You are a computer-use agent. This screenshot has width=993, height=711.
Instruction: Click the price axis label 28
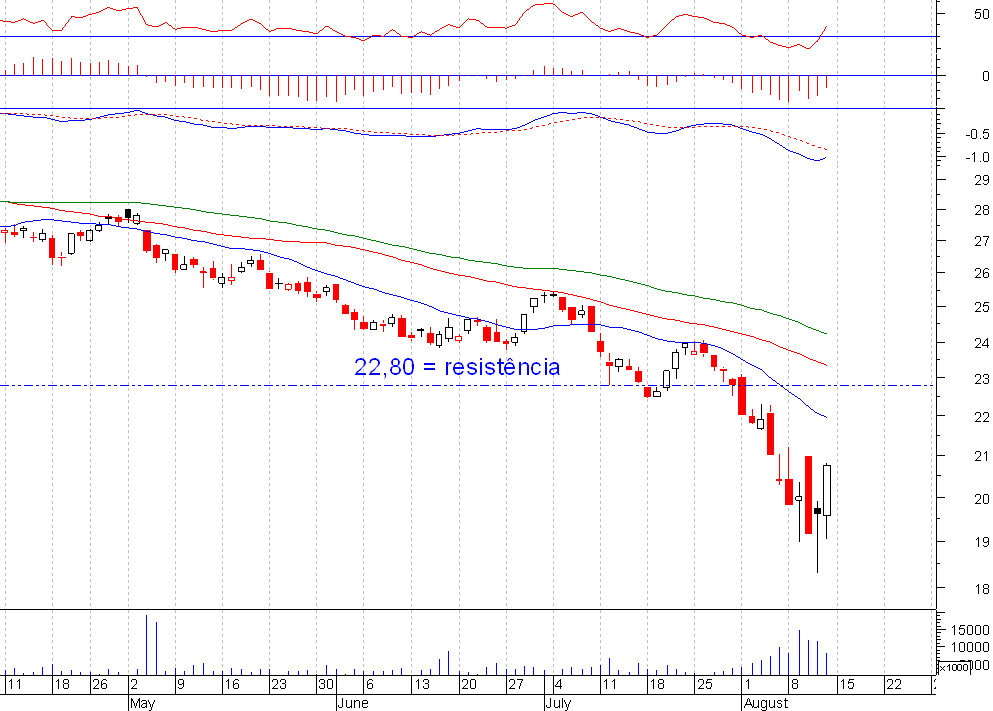(982, 210)
